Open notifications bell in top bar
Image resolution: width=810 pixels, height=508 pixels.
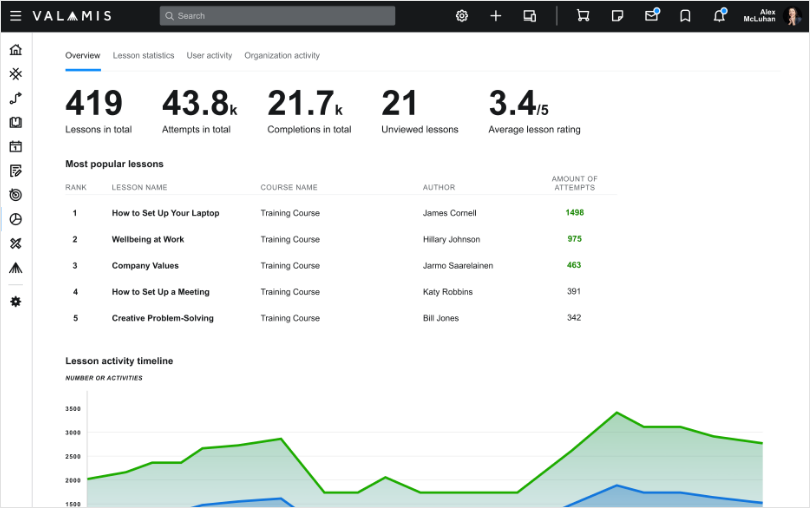719,16
